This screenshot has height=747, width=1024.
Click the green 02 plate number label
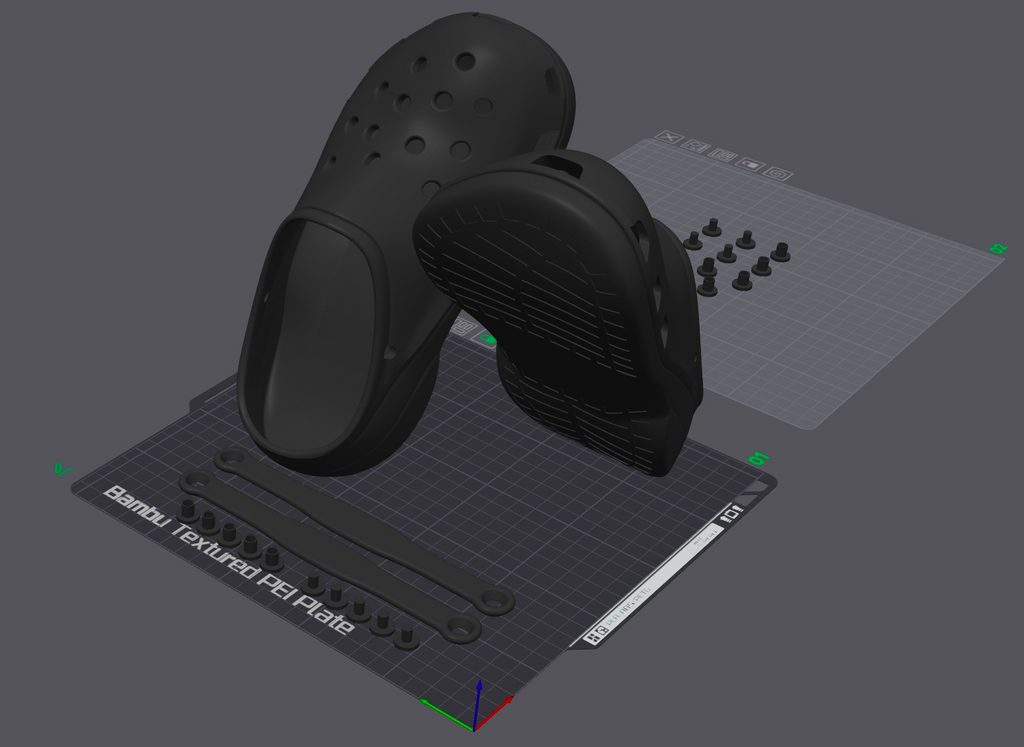(999, 249)
